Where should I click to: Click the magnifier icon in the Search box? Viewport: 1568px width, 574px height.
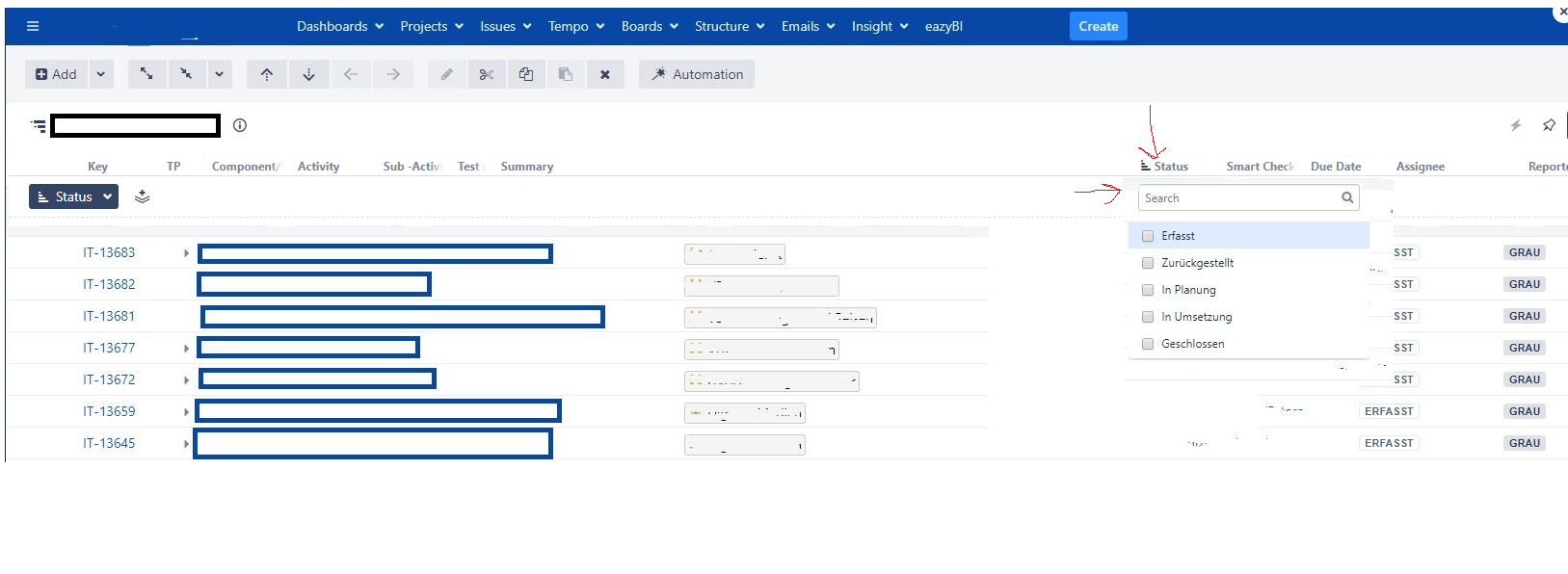pyautogui.click(x=1347, y=197)
